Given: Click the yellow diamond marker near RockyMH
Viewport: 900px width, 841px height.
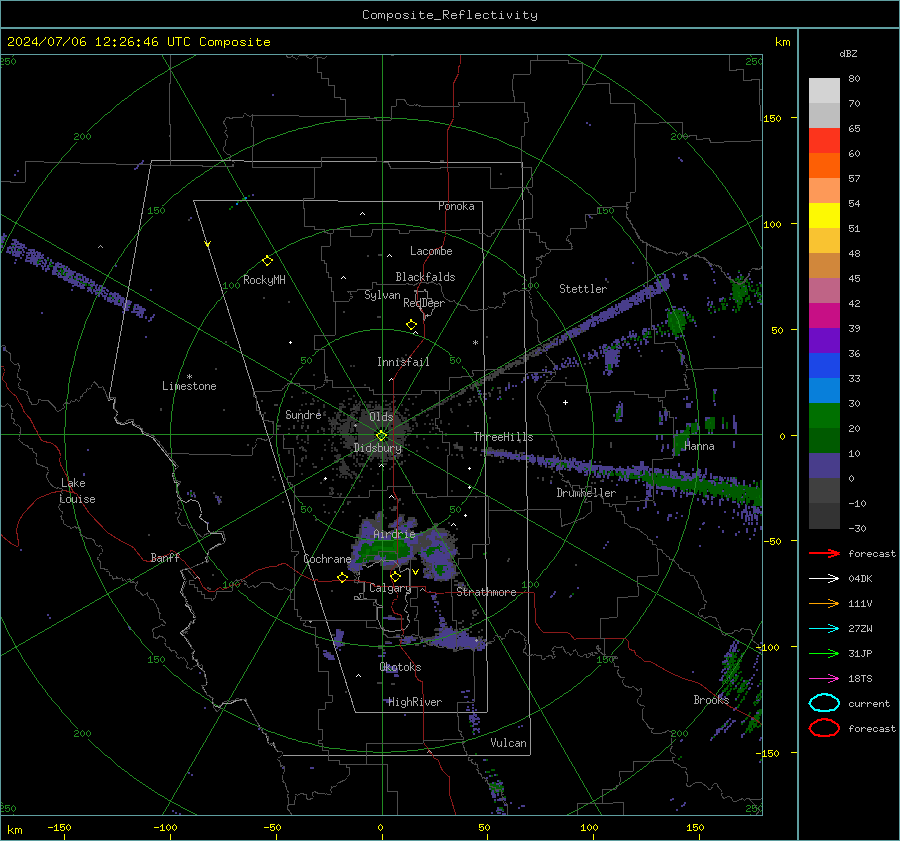Looking at the screenshot, I should point(267,261).
